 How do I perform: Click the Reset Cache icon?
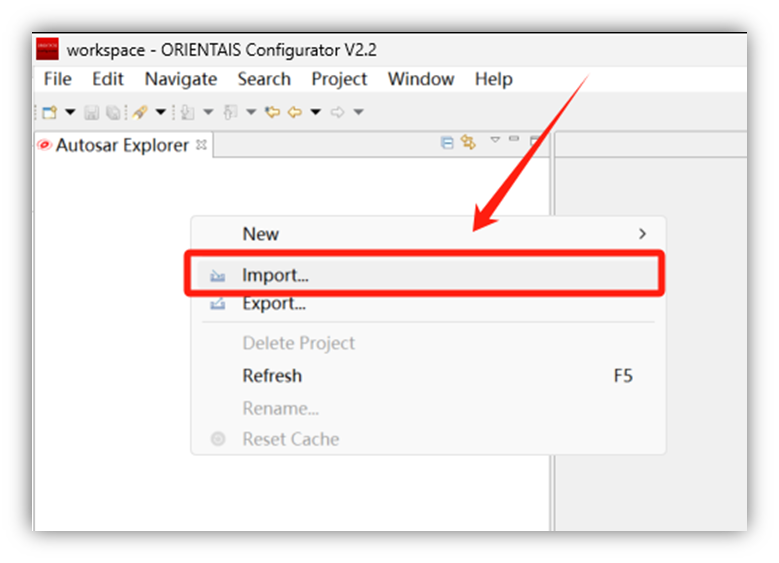click(218, 439)
